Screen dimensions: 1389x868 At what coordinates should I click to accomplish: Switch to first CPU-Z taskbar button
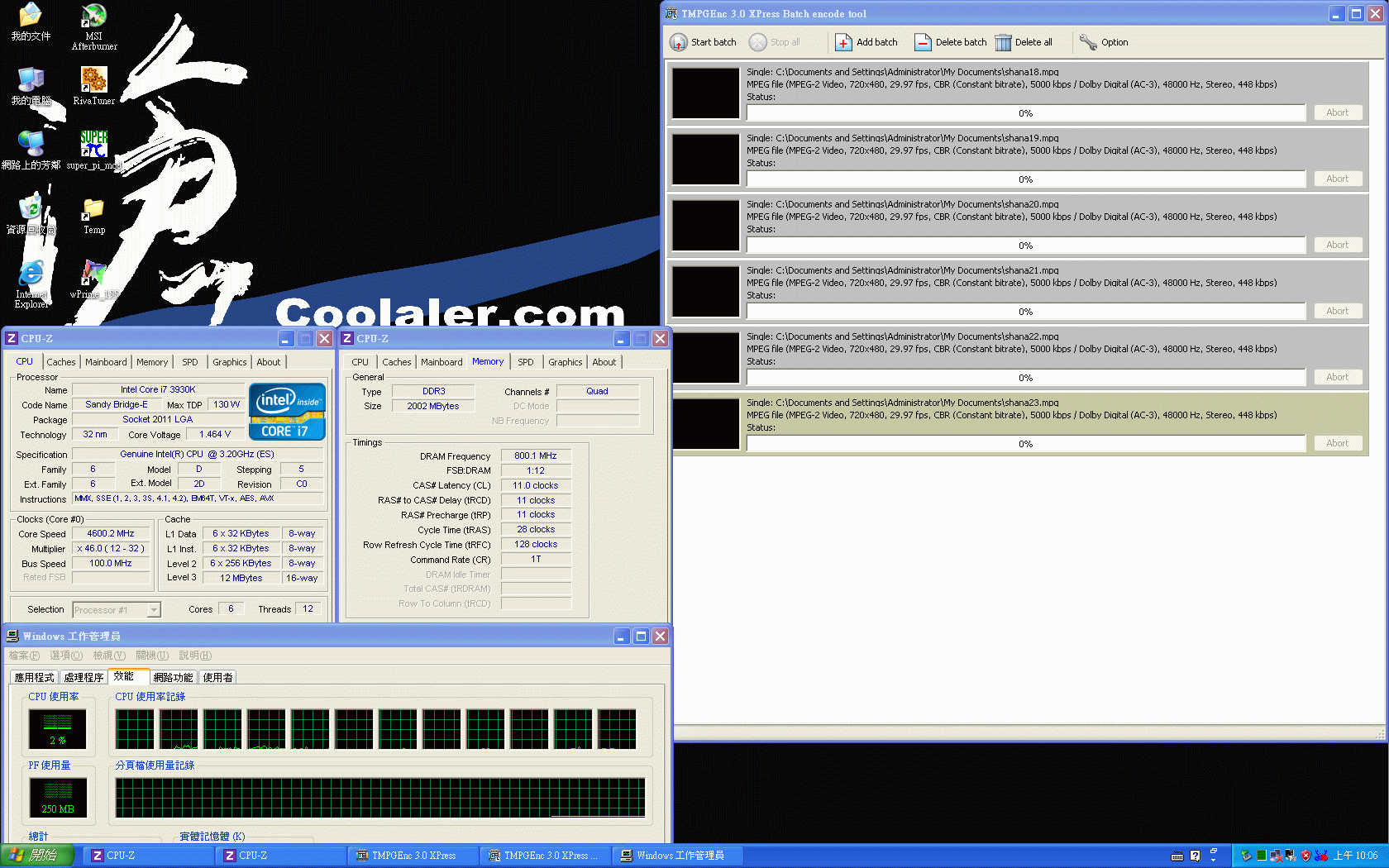point(149,856)
